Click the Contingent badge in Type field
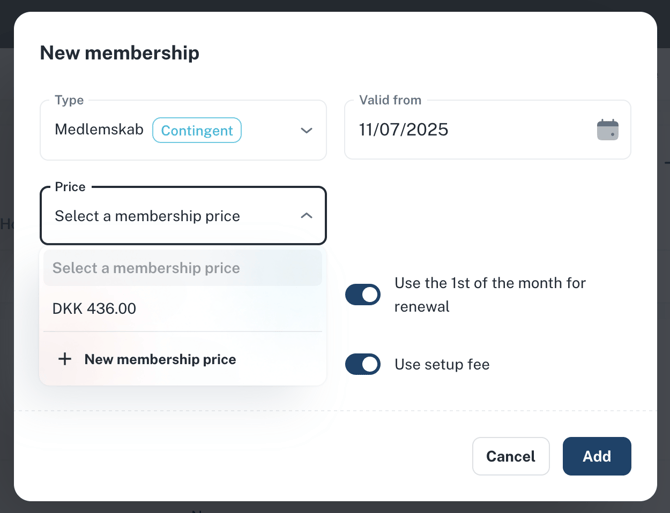 (x=197, y=130)
